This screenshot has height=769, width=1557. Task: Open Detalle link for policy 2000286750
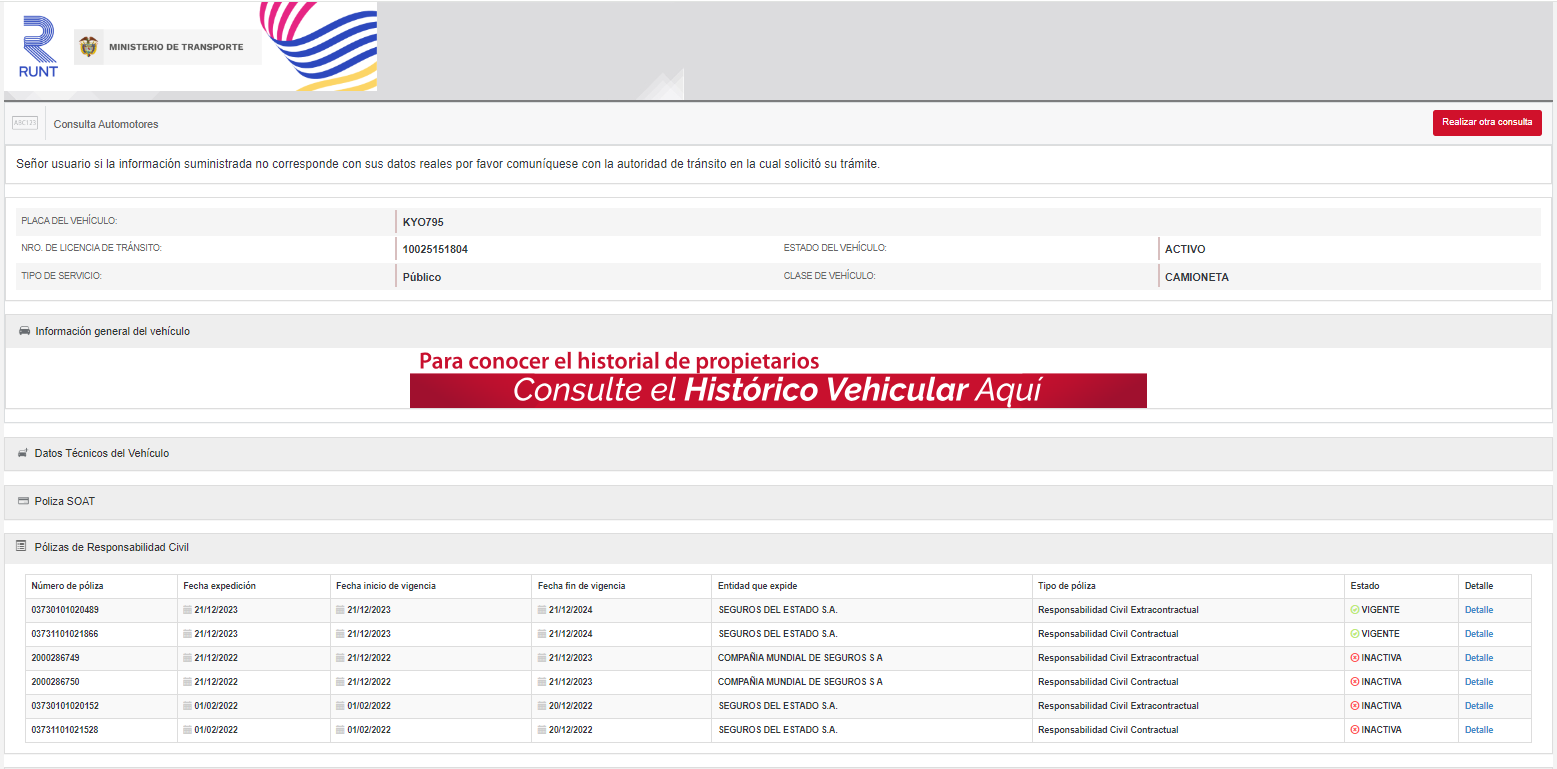pos(1478,682)
